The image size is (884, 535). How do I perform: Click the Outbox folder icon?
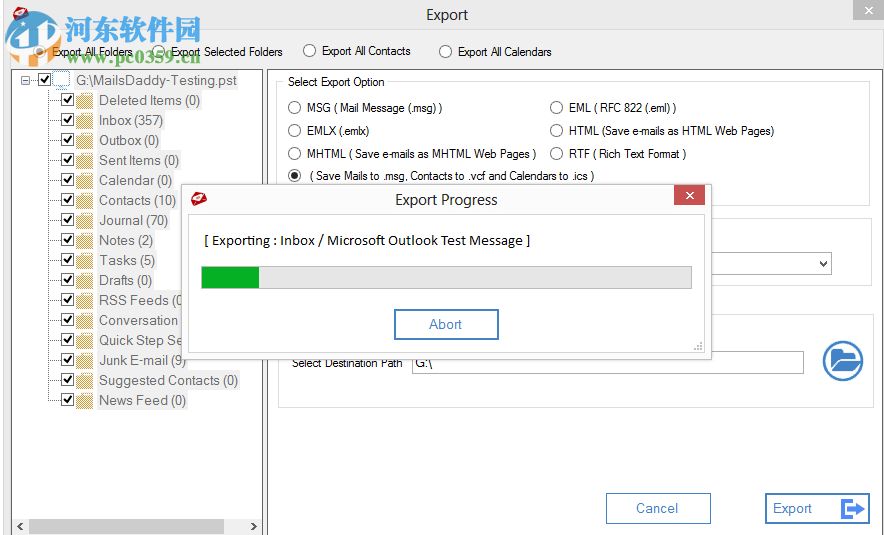(x=85, y=140)
